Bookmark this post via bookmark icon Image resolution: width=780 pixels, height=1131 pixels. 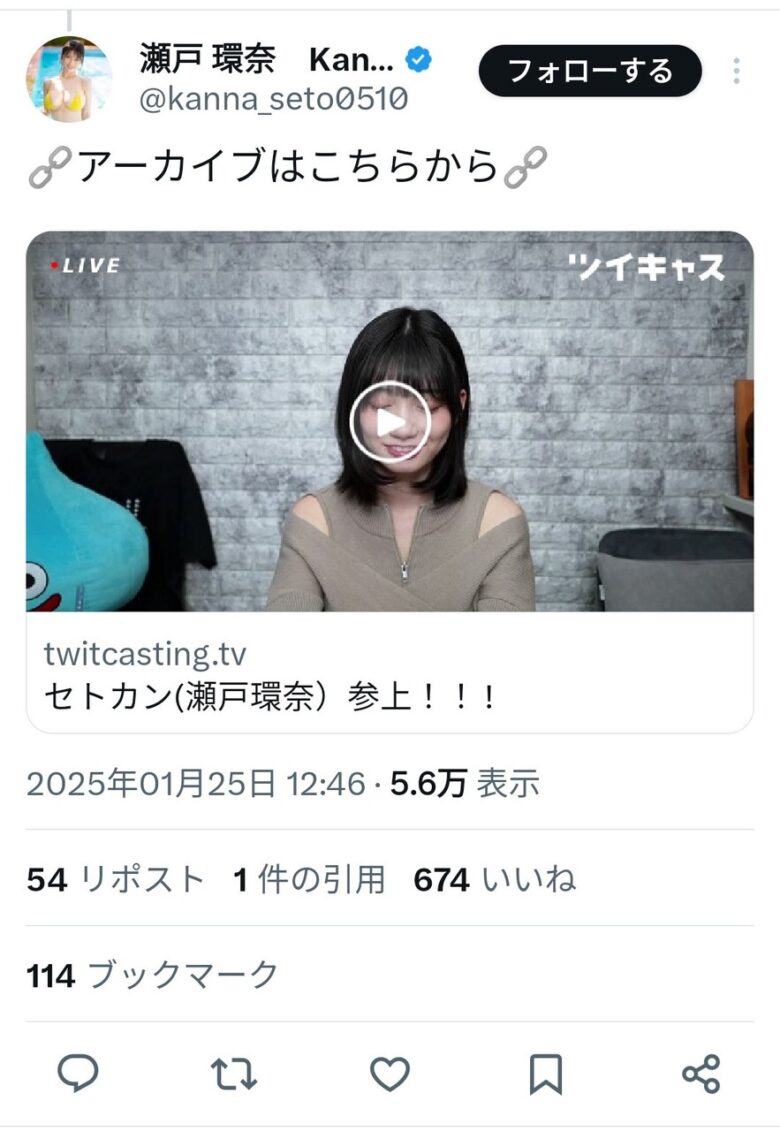click(545, 1074)
